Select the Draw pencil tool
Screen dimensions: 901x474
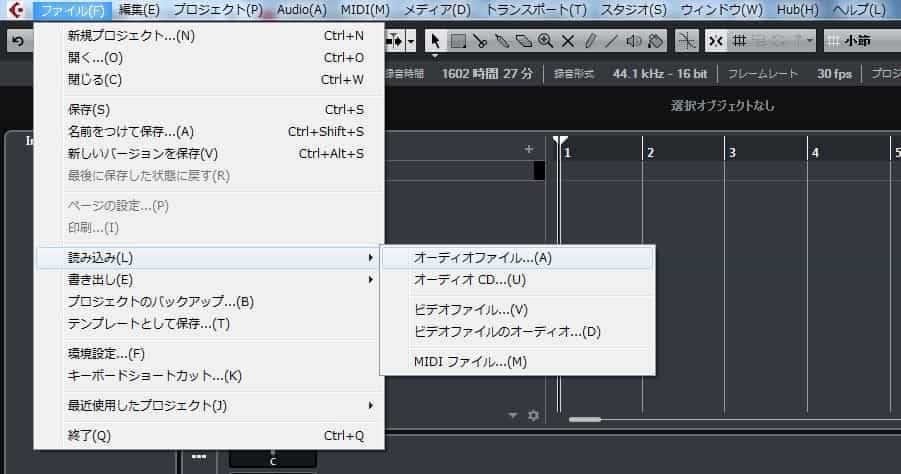pyautogui.click(x=590, y=41)
